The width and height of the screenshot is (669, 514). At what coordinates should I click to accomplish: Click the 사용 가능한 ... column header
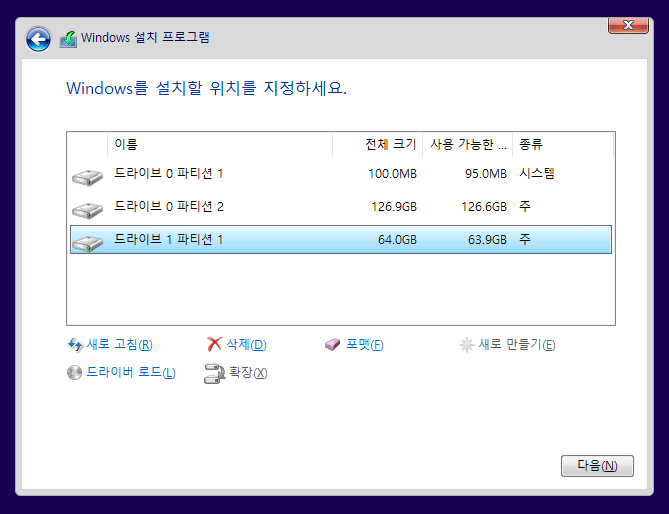click(x=468, y=144)
